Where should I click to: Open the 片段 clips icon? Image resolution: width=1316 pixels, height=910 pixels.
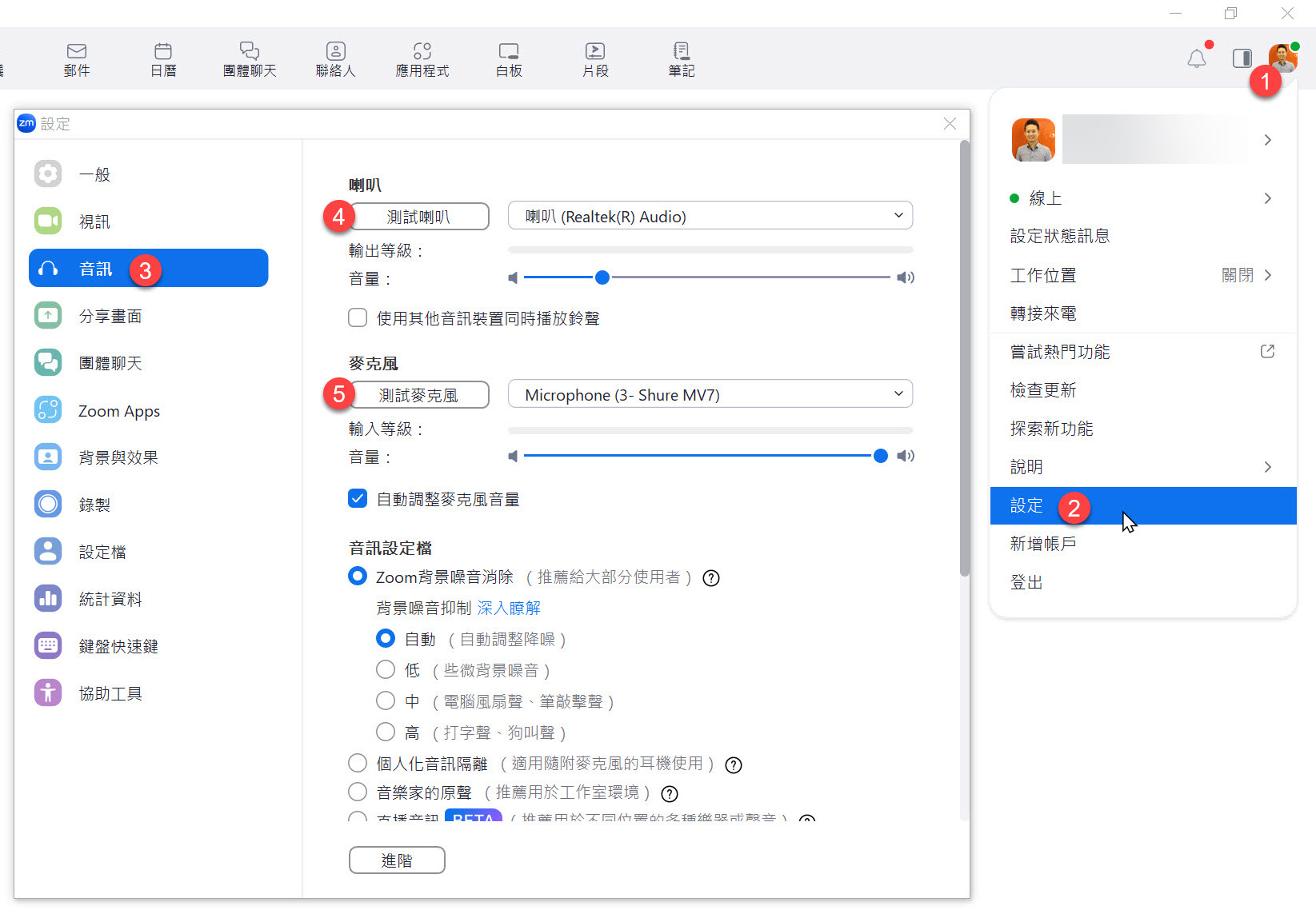pos(595,58)
